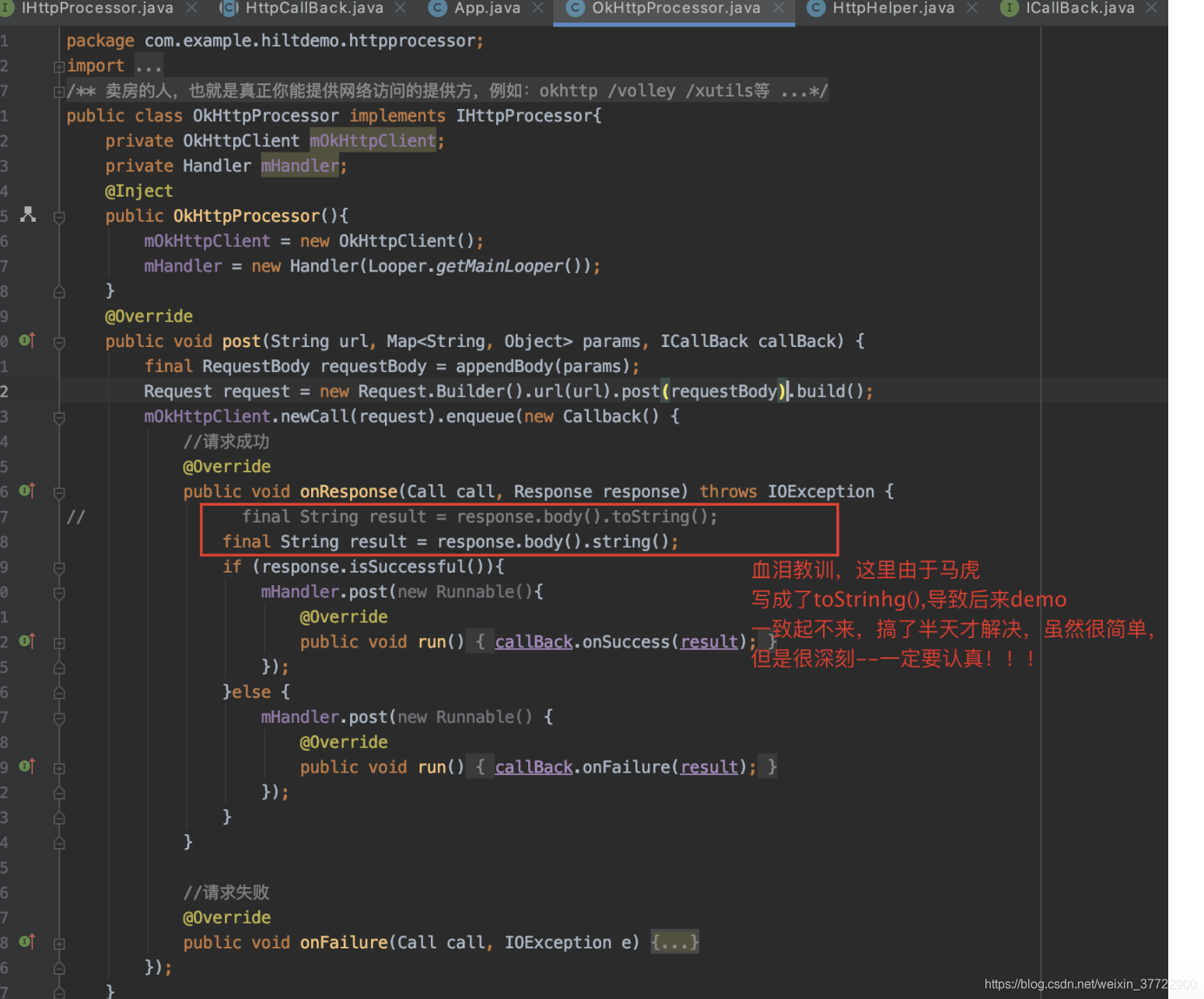This screenshot has height=999, width=1204.
Task: Switch to the App.java editor tab
Action: 487,9
